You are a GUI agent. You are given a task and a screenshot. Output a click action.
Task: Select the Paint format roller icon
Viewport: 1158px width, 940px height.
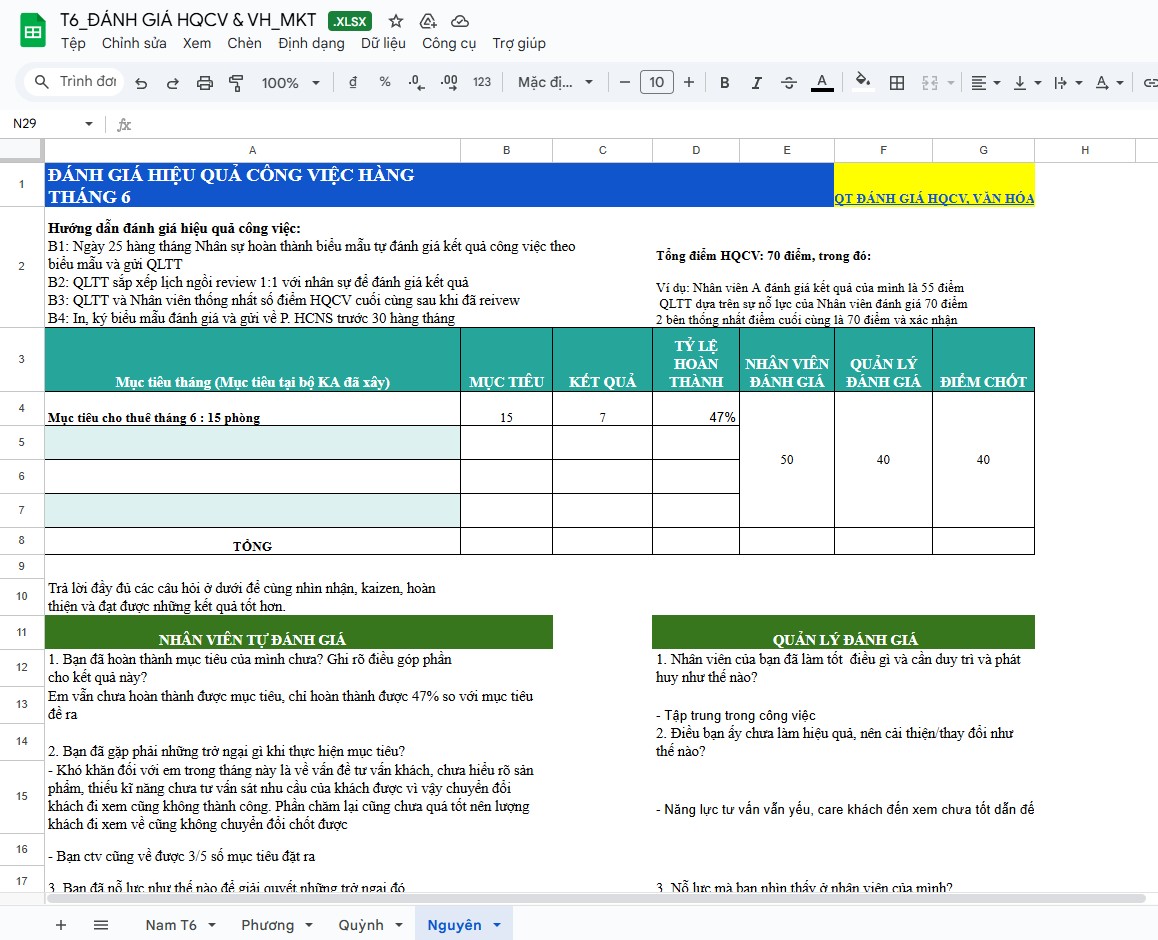pos(237,83)
